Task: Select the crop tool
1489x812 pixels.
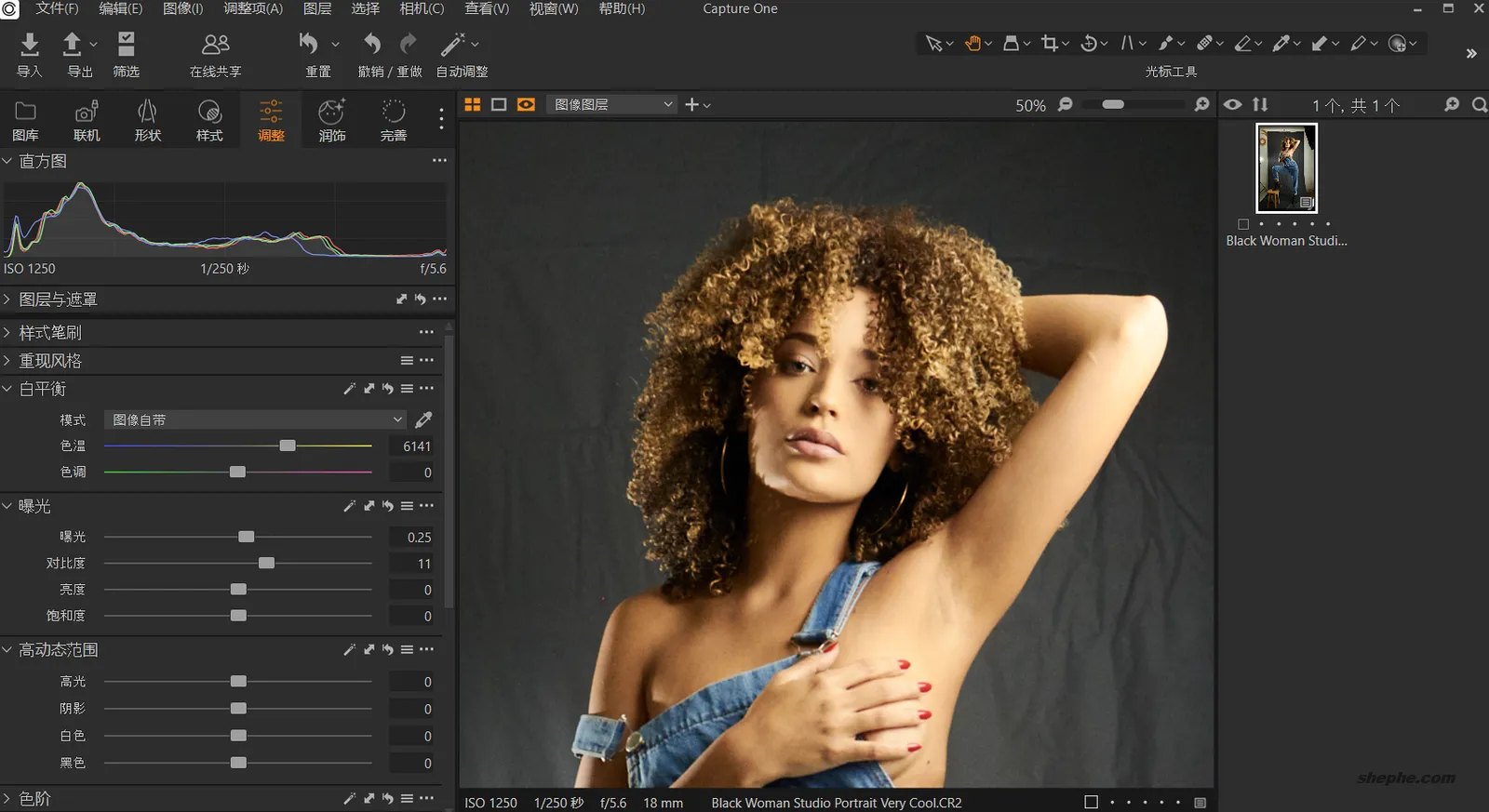Action: click(1050, 44)
